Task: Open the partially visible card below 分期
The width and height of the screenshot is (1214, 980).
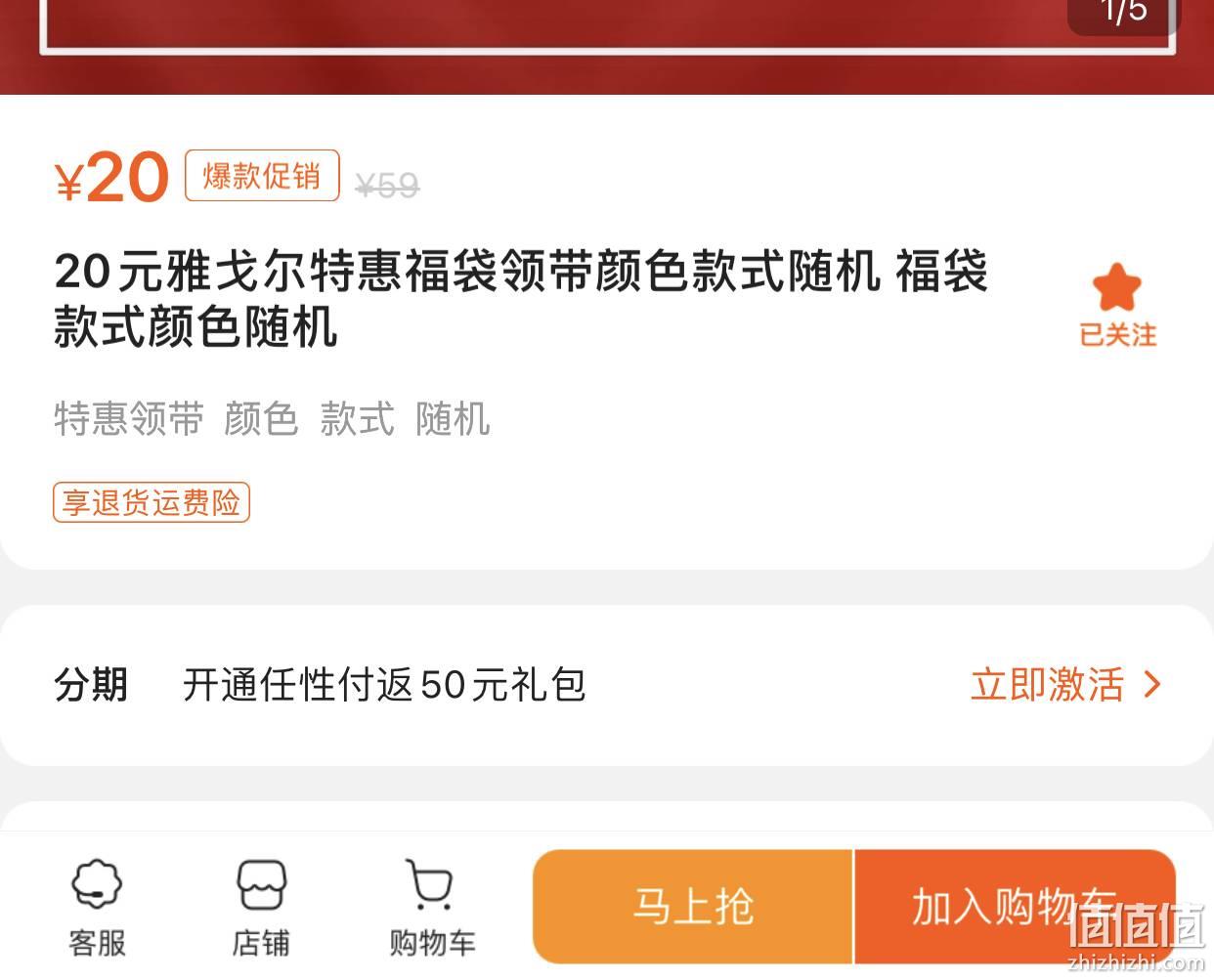Action: tap(607, 816)
